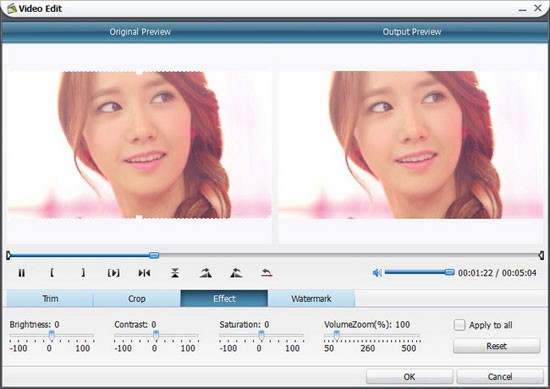Click the 500 mark under VolumeZoom

point(409,348)
